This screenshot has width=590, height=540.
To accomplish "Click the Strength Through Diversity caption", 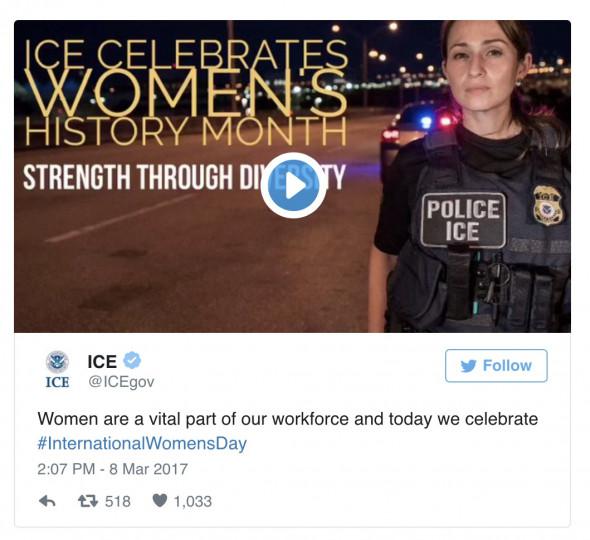I will coord(184,177).
